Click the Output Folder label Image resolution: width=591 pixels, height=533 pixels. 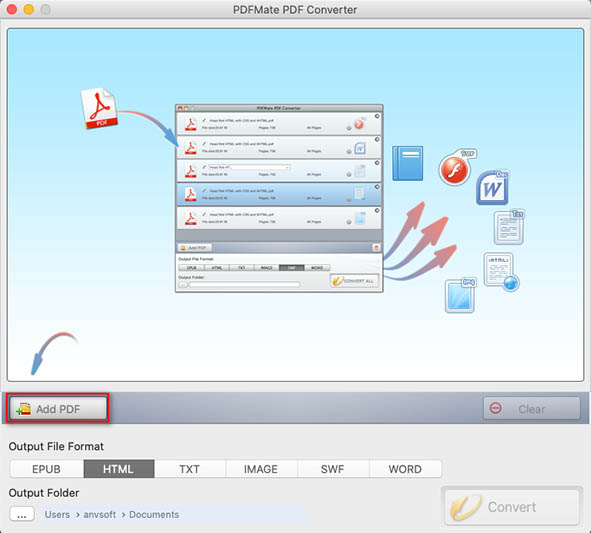(44, 493)
